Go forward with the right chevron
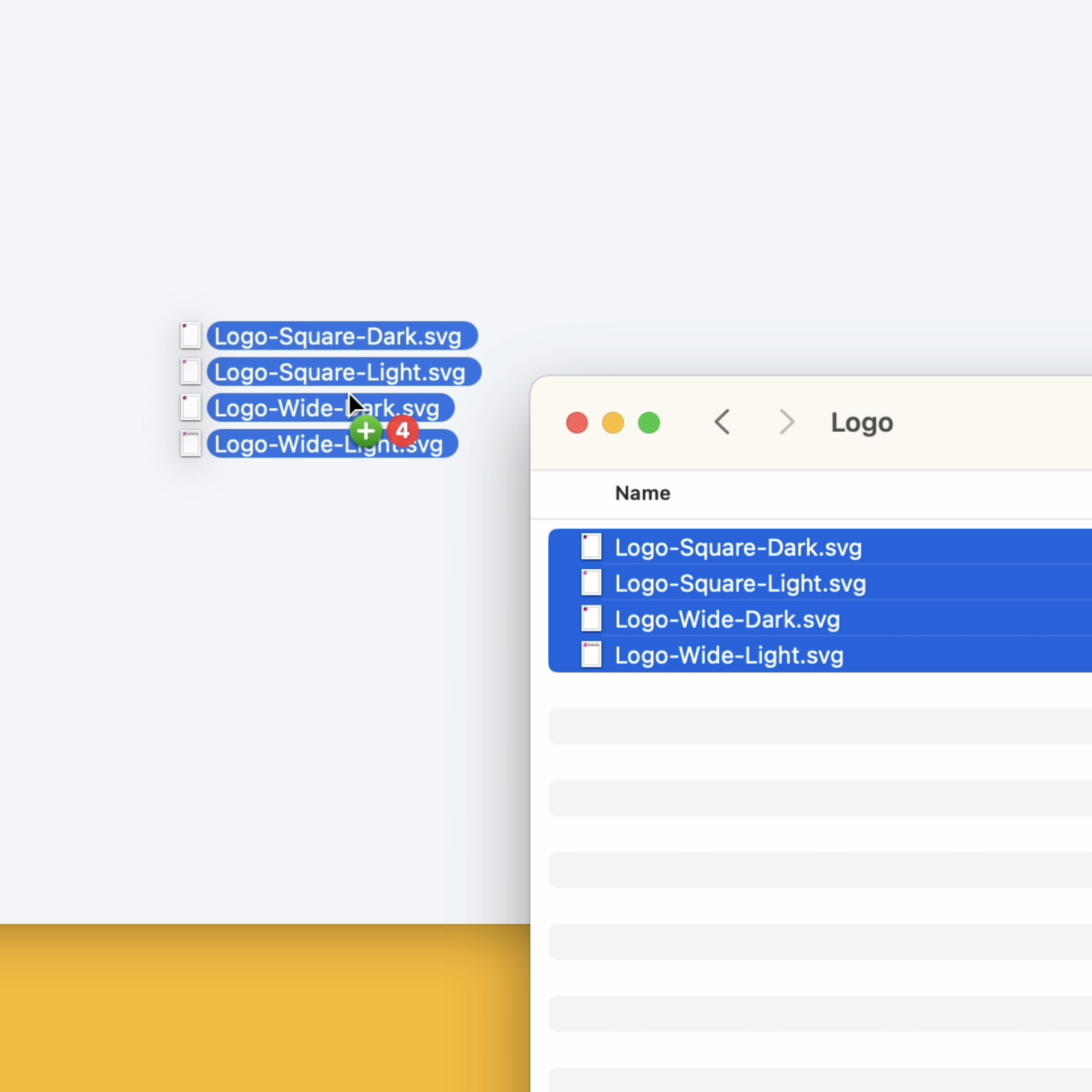The image size is (1092, 1092). [x=786, y=422]
